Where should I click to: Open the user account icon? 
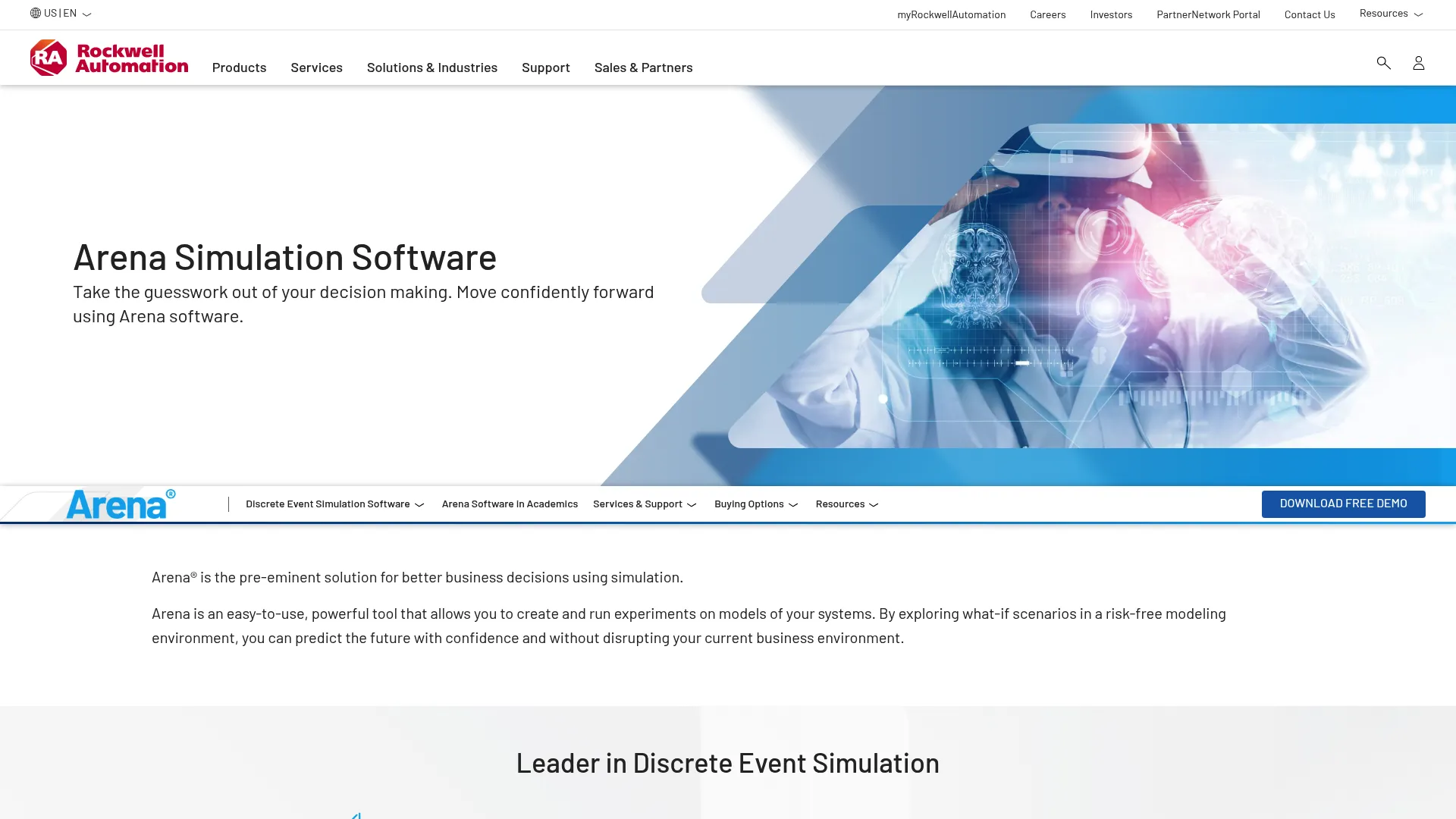point(1418,63)
